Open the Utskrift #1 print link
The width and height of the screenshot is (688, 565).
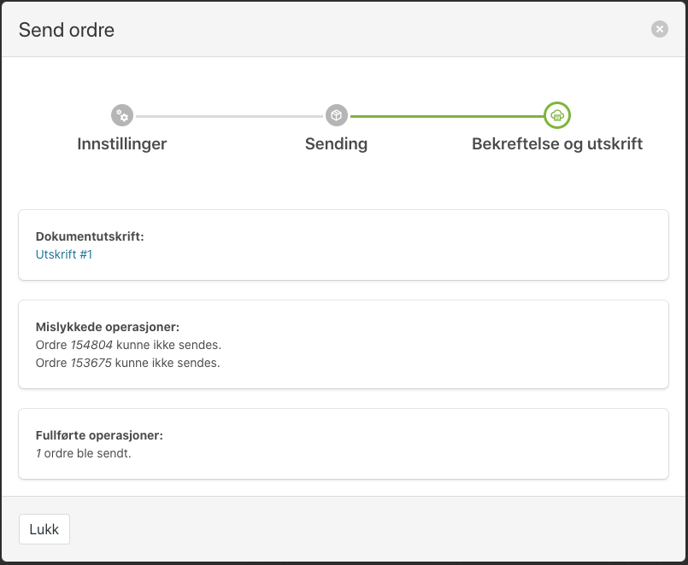tap(64, 254)
